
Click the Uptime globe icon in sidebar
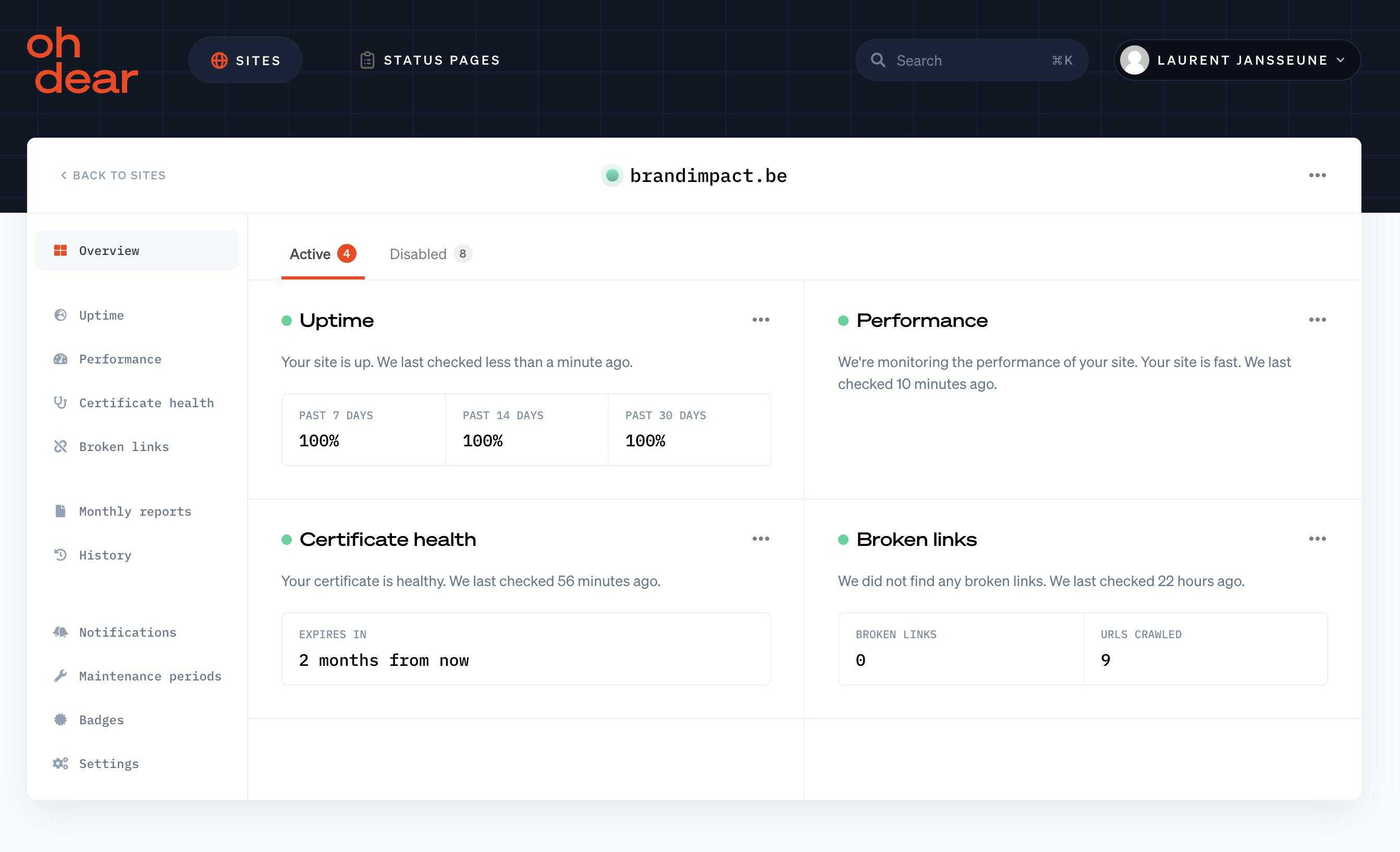point(60,315)
